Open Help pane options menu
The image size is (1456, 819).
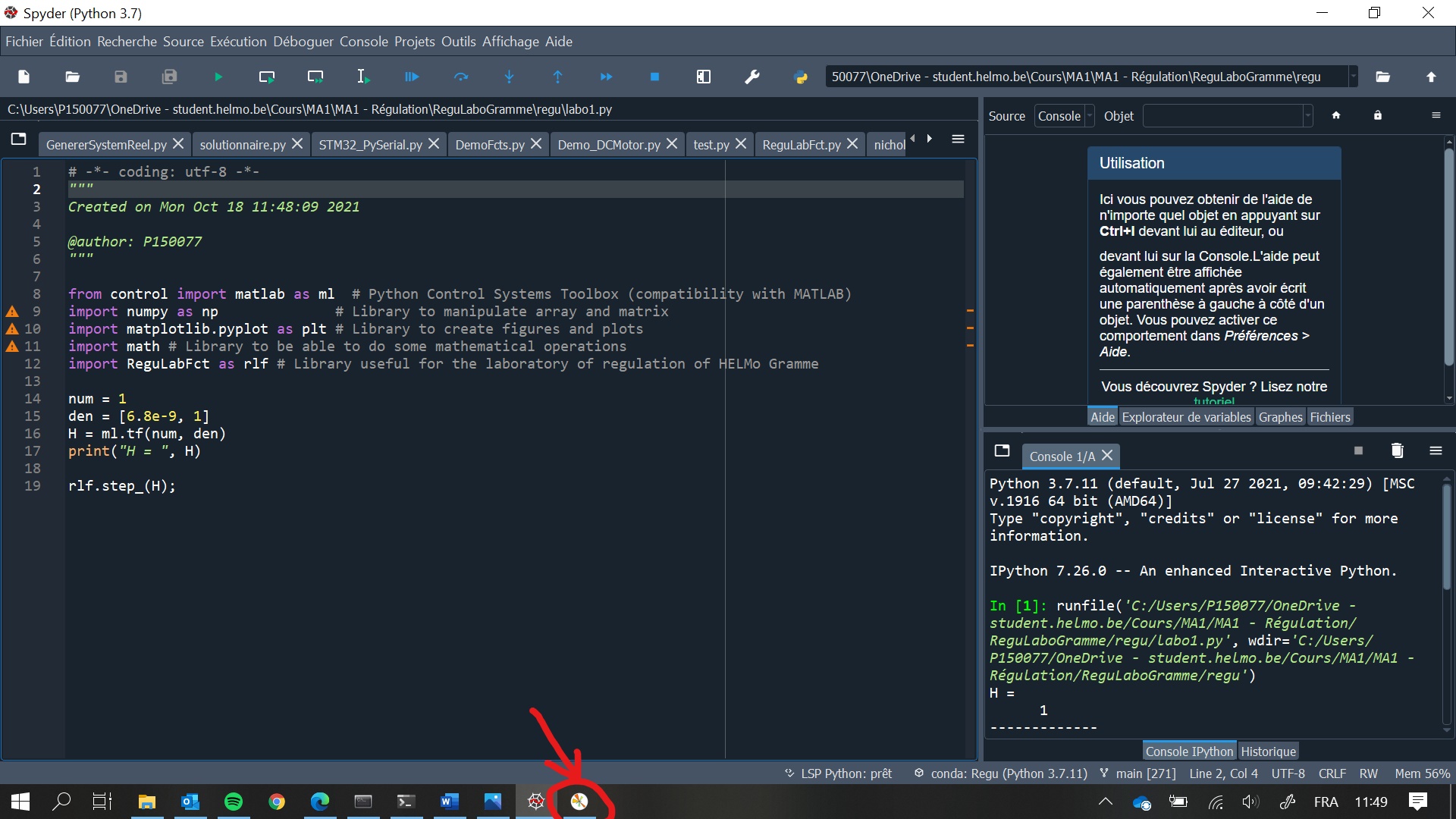point(1436,115)
